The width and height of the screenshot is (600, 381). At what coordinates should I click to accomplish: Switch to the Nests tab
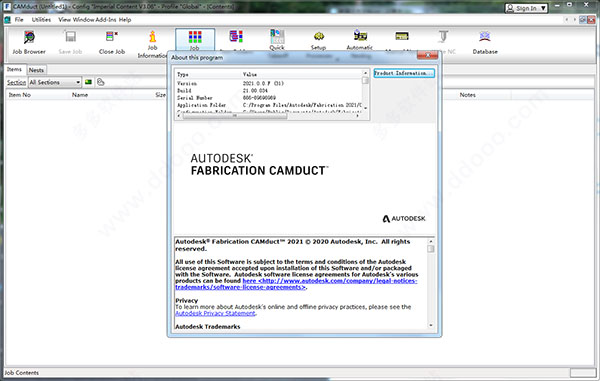tap(36, 70)
